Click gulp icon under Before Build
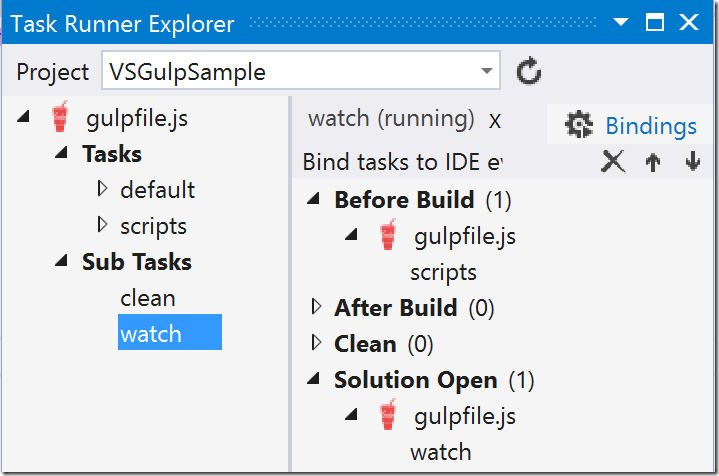Screen dimensions: 719x476 [x=388, y=235]
